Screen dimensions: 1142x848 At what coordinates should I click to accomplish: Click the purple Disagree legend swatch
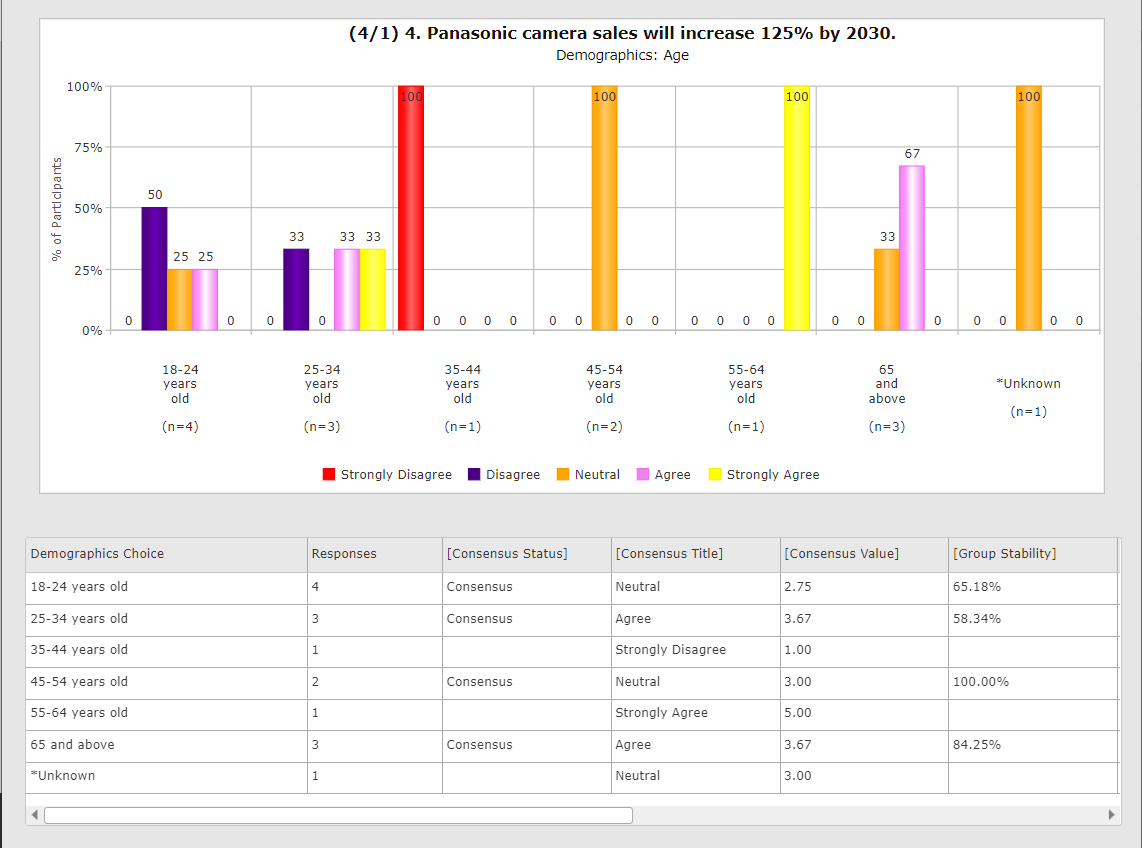click(474, 475)
